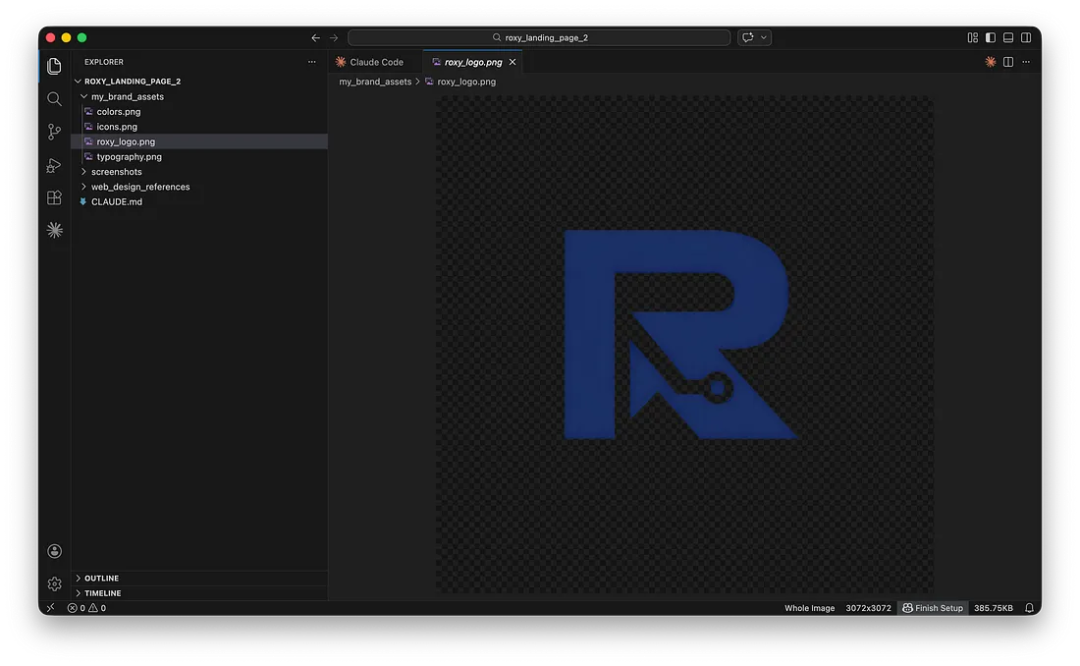Viewport: 1080px width, 666px height.
Task: Open the Run and Debug view
Action: point(54,165)
